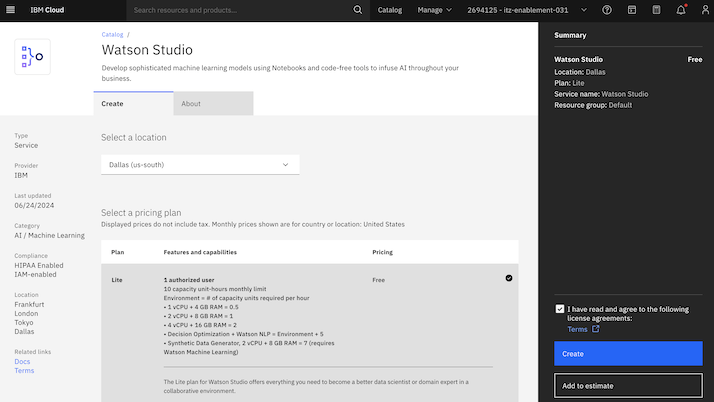Click the 'AI / Machine Learning' category text
This screenshot has width=714, height=402.
point(49,235)
